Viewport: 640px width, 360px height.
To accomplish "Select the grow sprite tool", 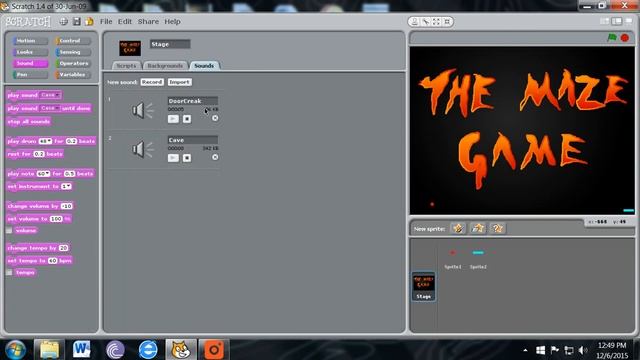I will (436, 22).
